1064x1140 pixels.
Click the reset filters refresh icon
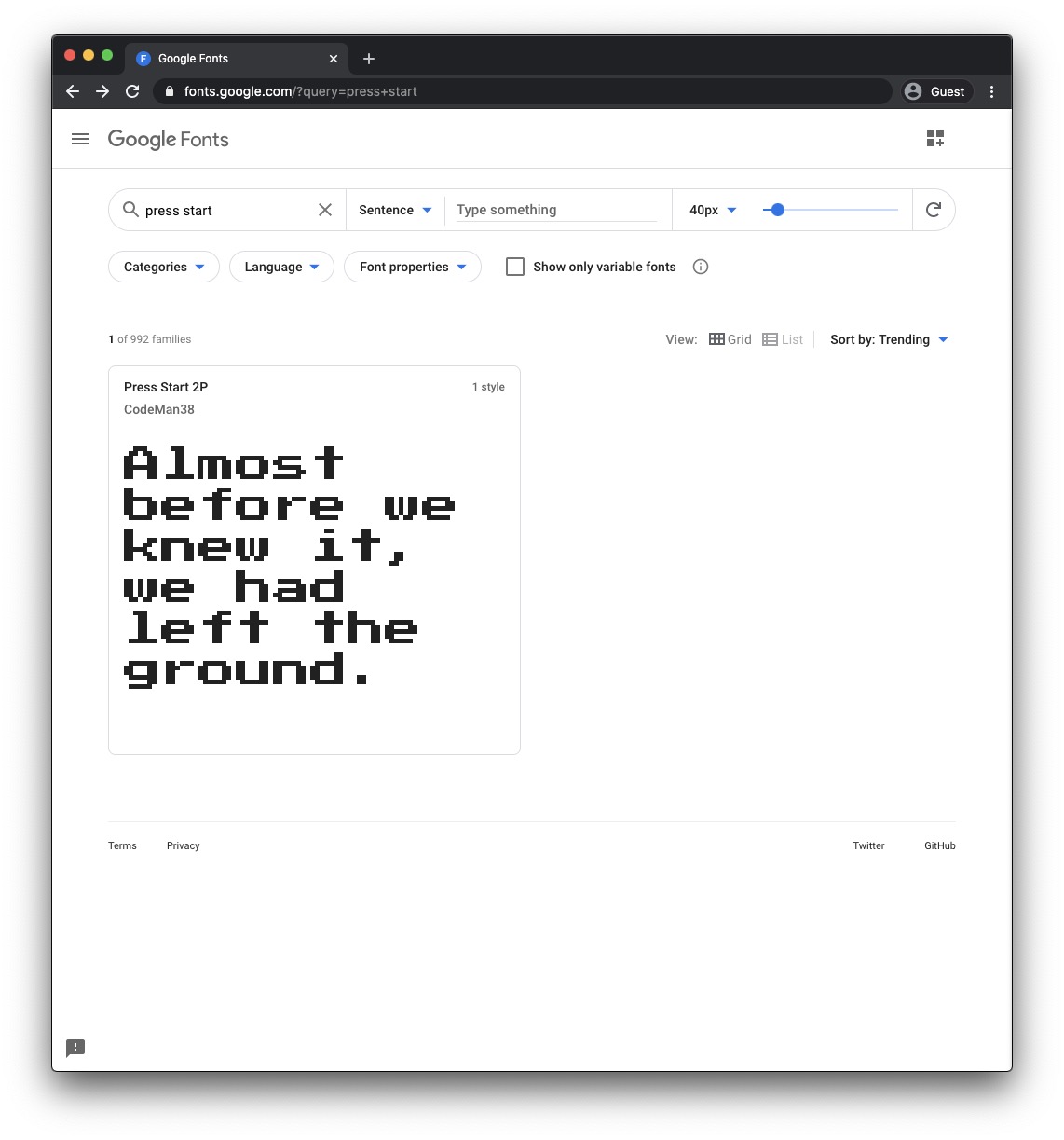[933, 210]
